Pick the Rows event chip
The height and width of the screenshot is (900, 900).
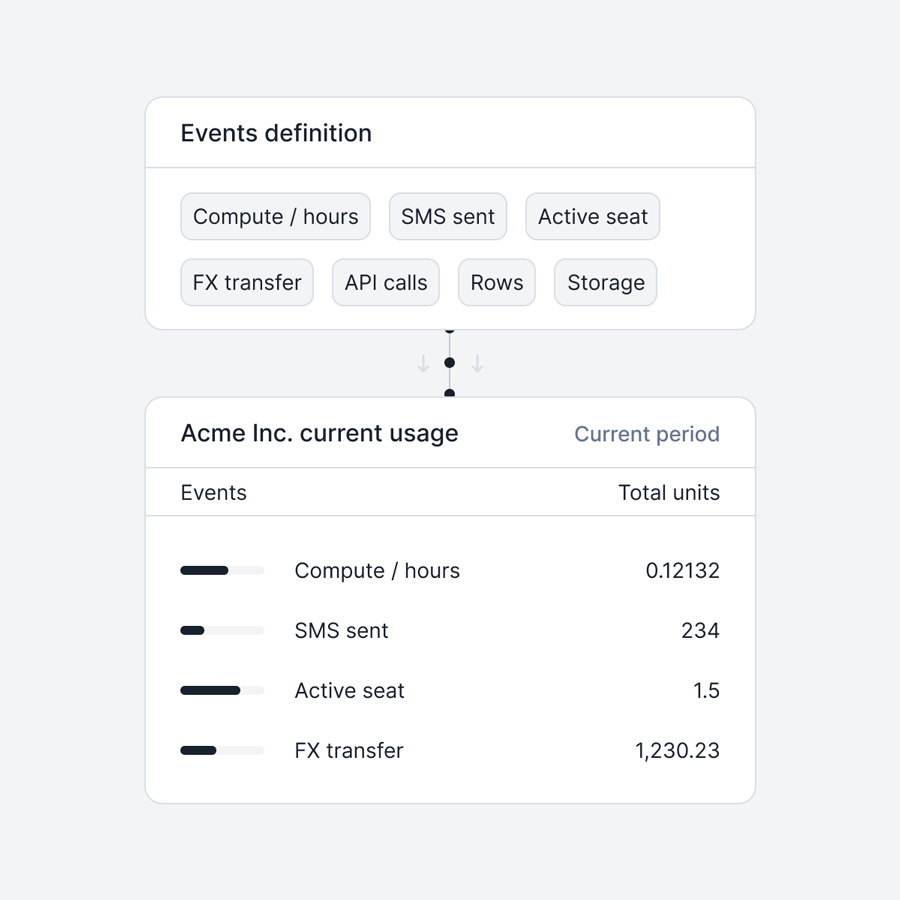tap(497, 283)
